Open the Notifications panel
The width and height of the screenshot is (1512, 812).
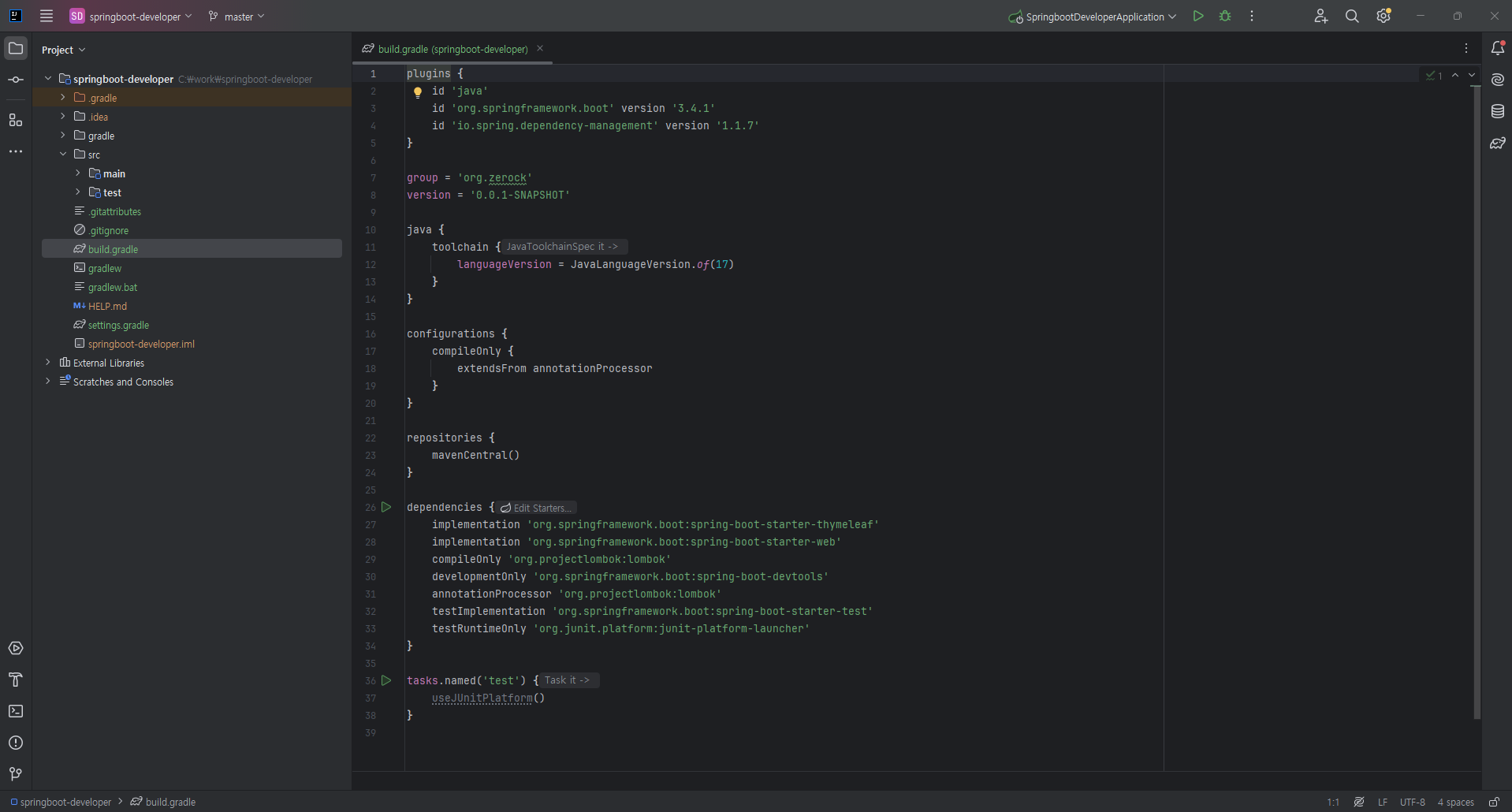(x=1498, y=48)
